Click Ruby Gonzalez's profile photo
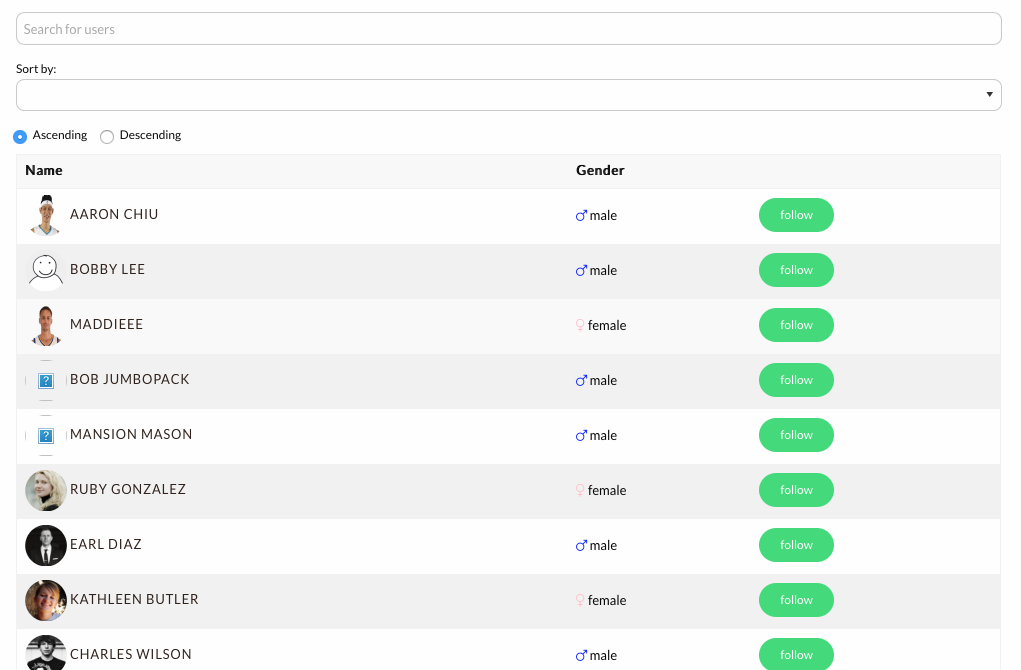 pos(46,490)
